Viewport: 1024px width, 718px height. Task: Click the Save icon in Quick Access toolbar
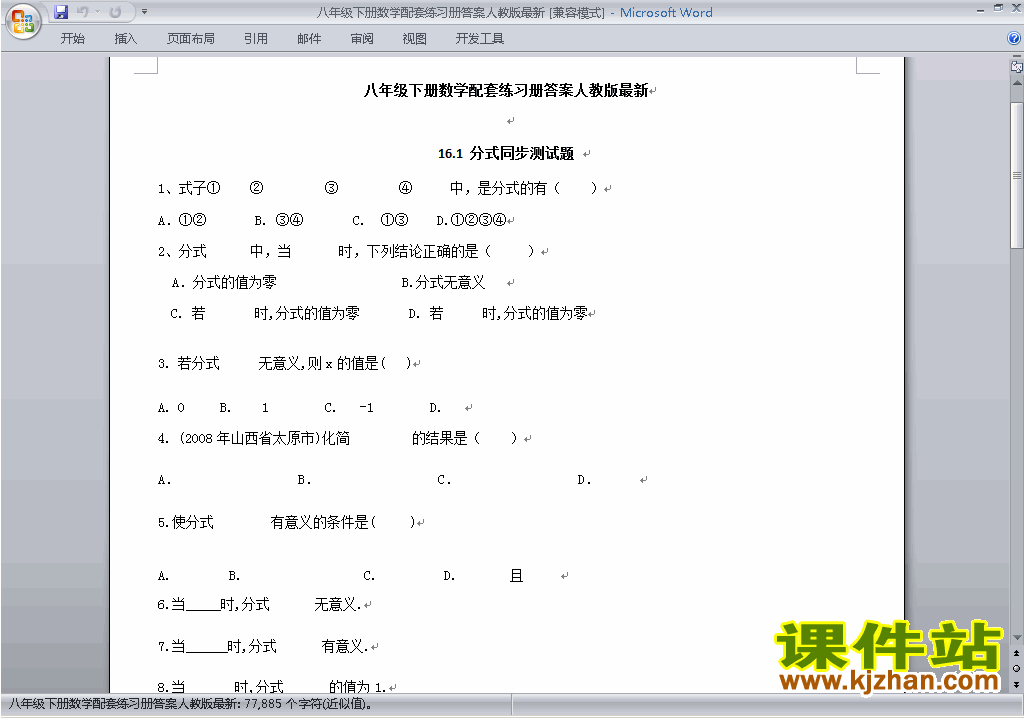61,12
